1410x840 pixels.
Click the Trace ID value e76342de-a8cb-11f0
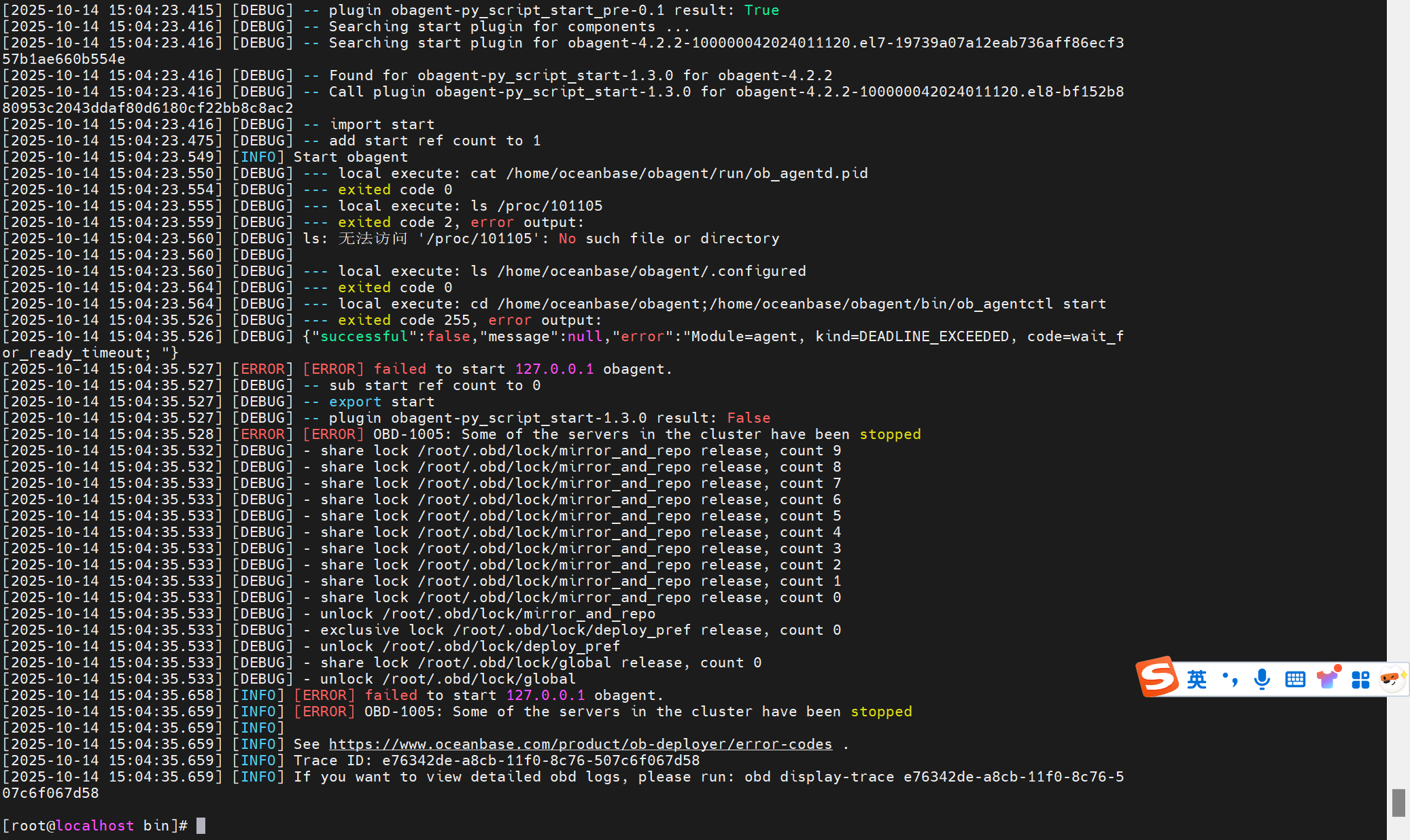click(x=540, y=760)
